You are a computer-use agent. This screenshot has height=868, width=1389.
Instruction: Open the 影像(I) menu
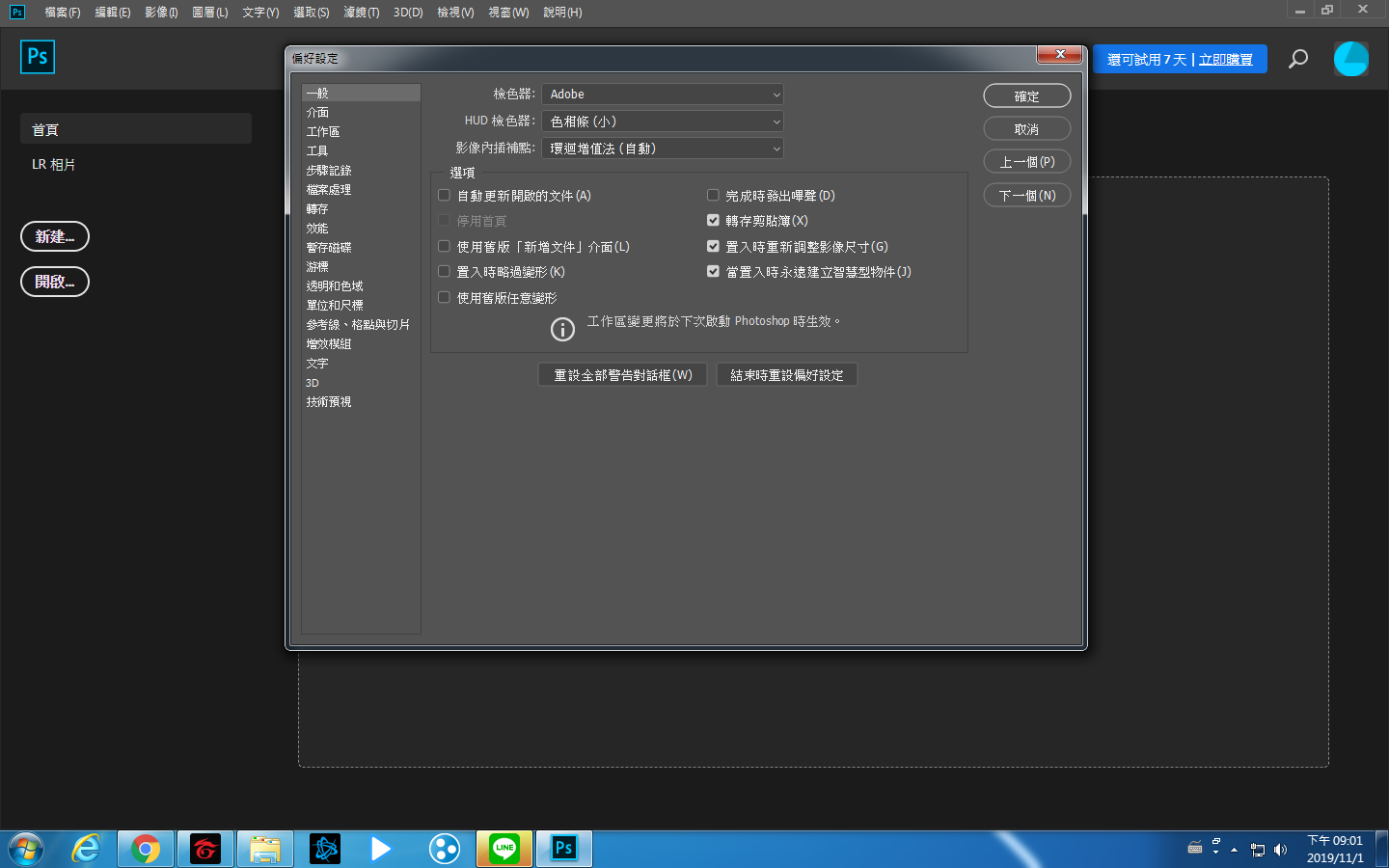161,13
